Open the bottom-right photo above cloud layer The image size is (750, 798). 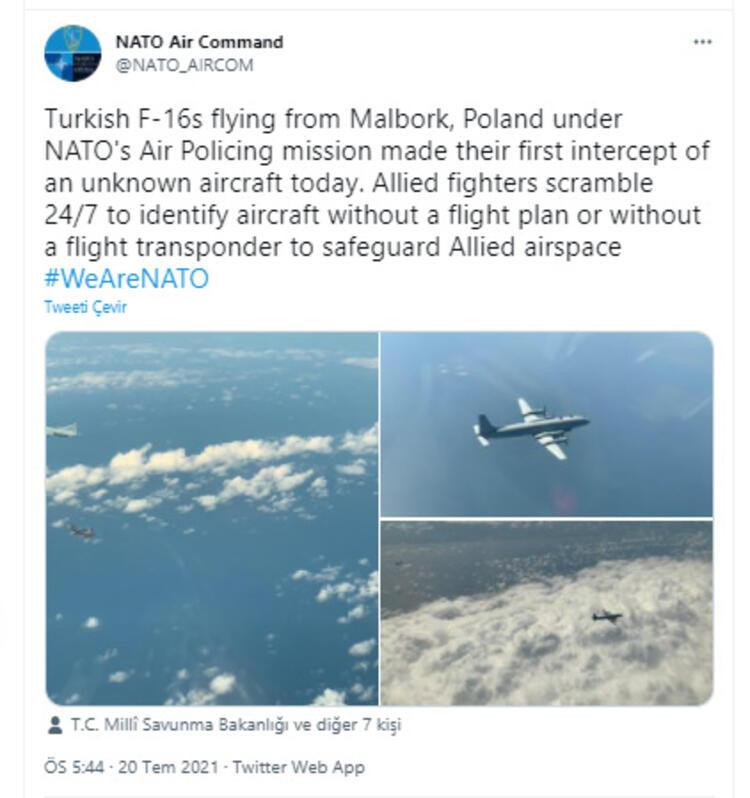point(546,613)
